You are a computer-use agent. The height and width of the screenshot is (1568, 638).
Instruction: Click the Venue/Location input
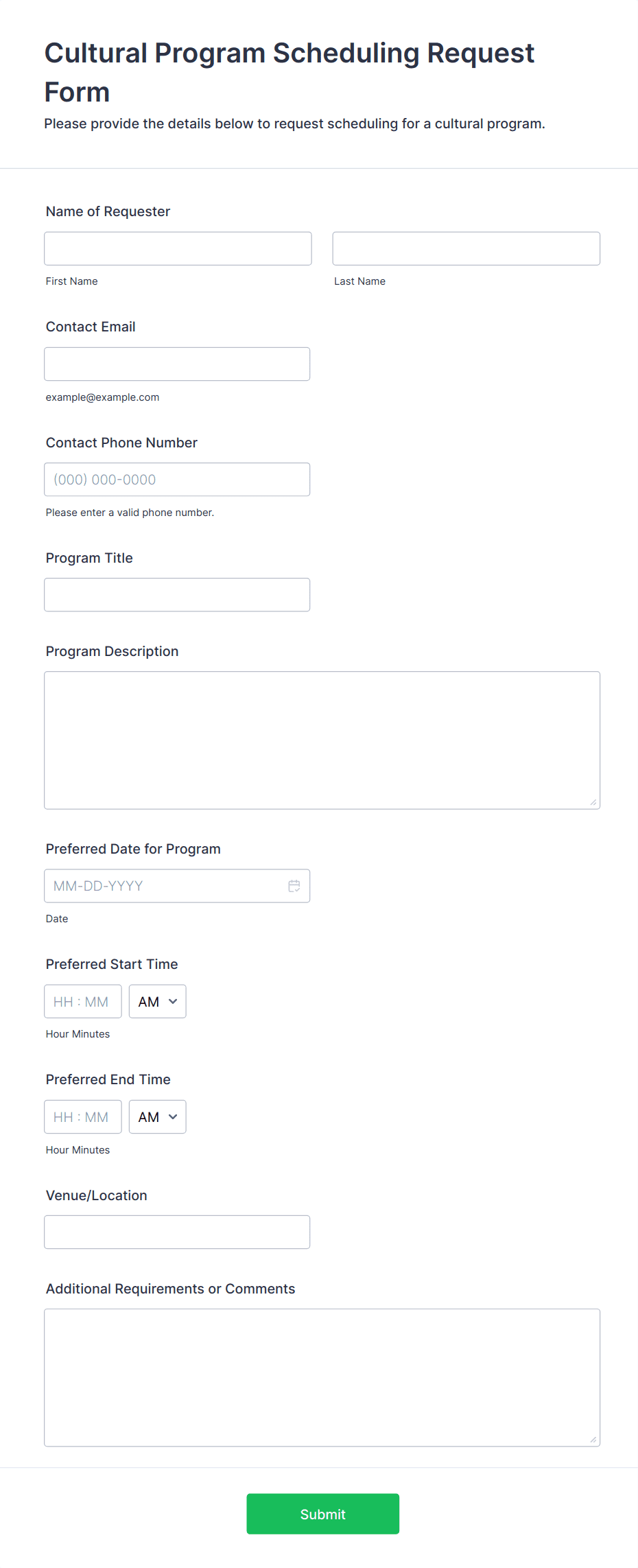pyautogui.click(x=177, y=1232)
